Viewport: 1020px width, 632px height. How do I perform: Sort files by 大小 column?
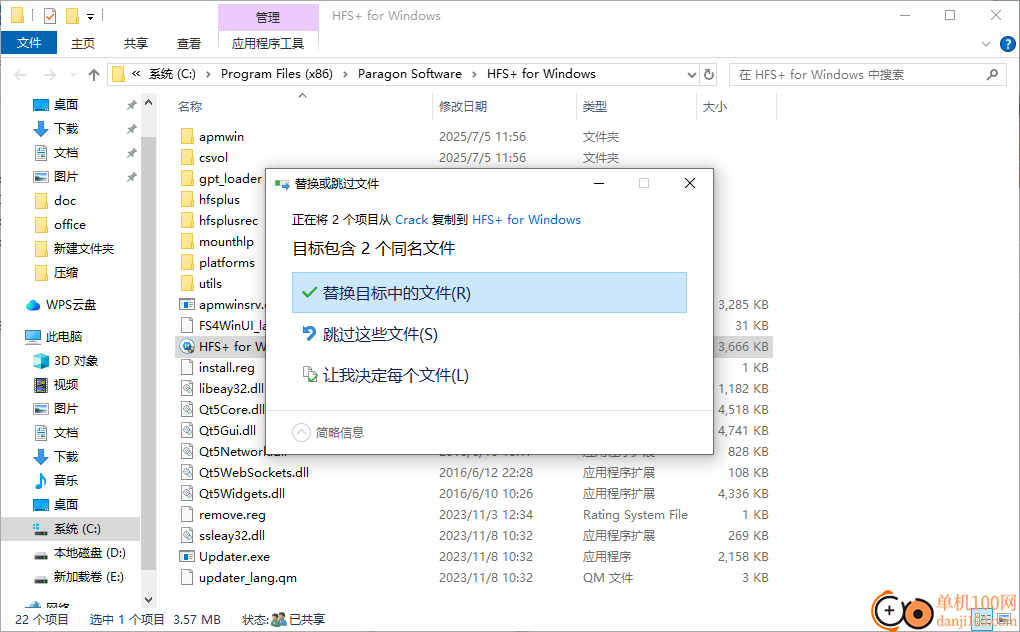click(x=715, y=107)
